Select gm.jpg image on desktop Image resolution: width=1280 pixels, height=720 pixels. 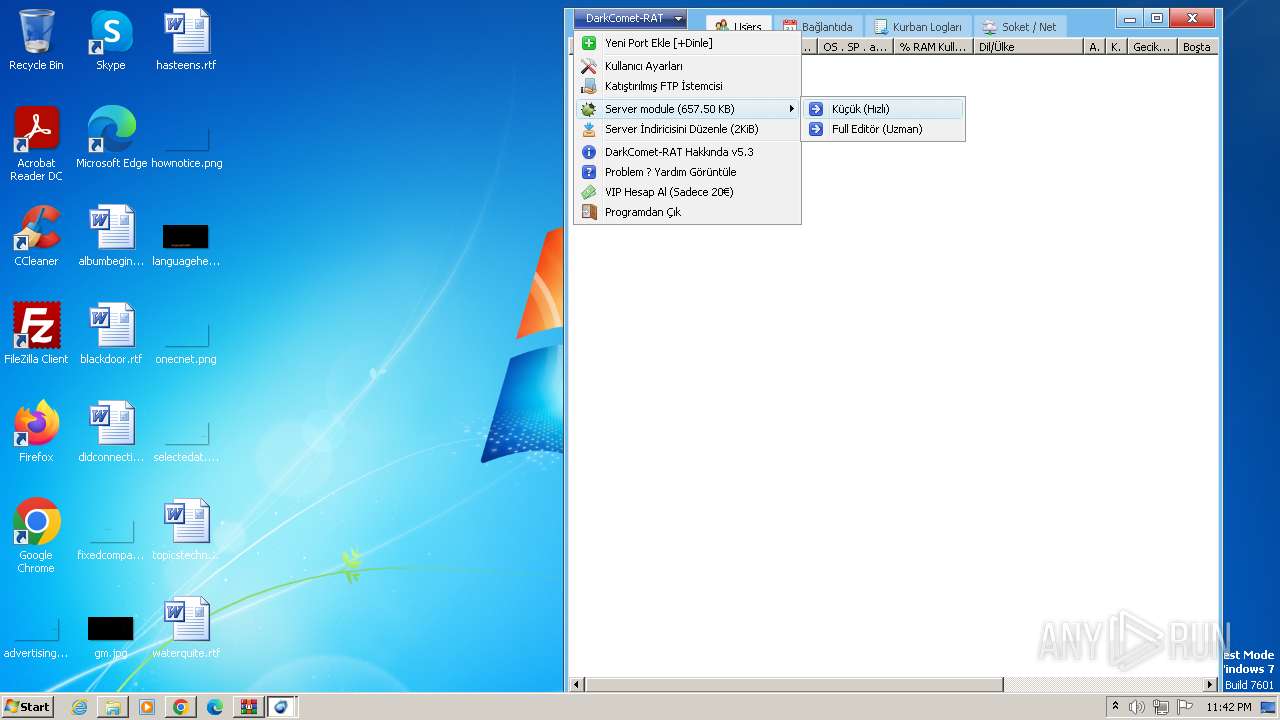pos(111,636)
